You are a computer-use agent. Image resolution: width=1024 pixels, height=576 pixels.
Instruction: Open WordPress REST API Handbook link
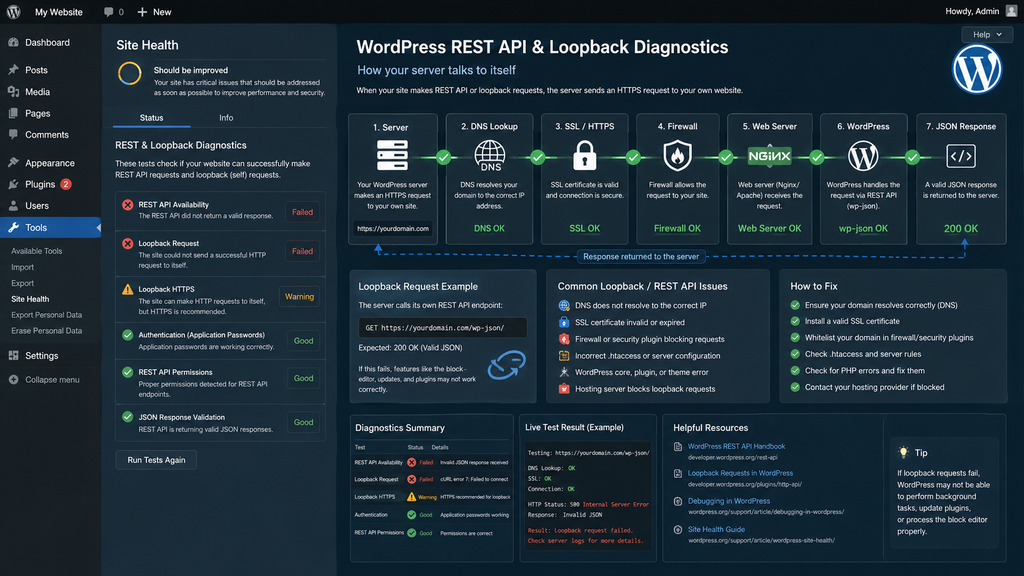[736, 446]
